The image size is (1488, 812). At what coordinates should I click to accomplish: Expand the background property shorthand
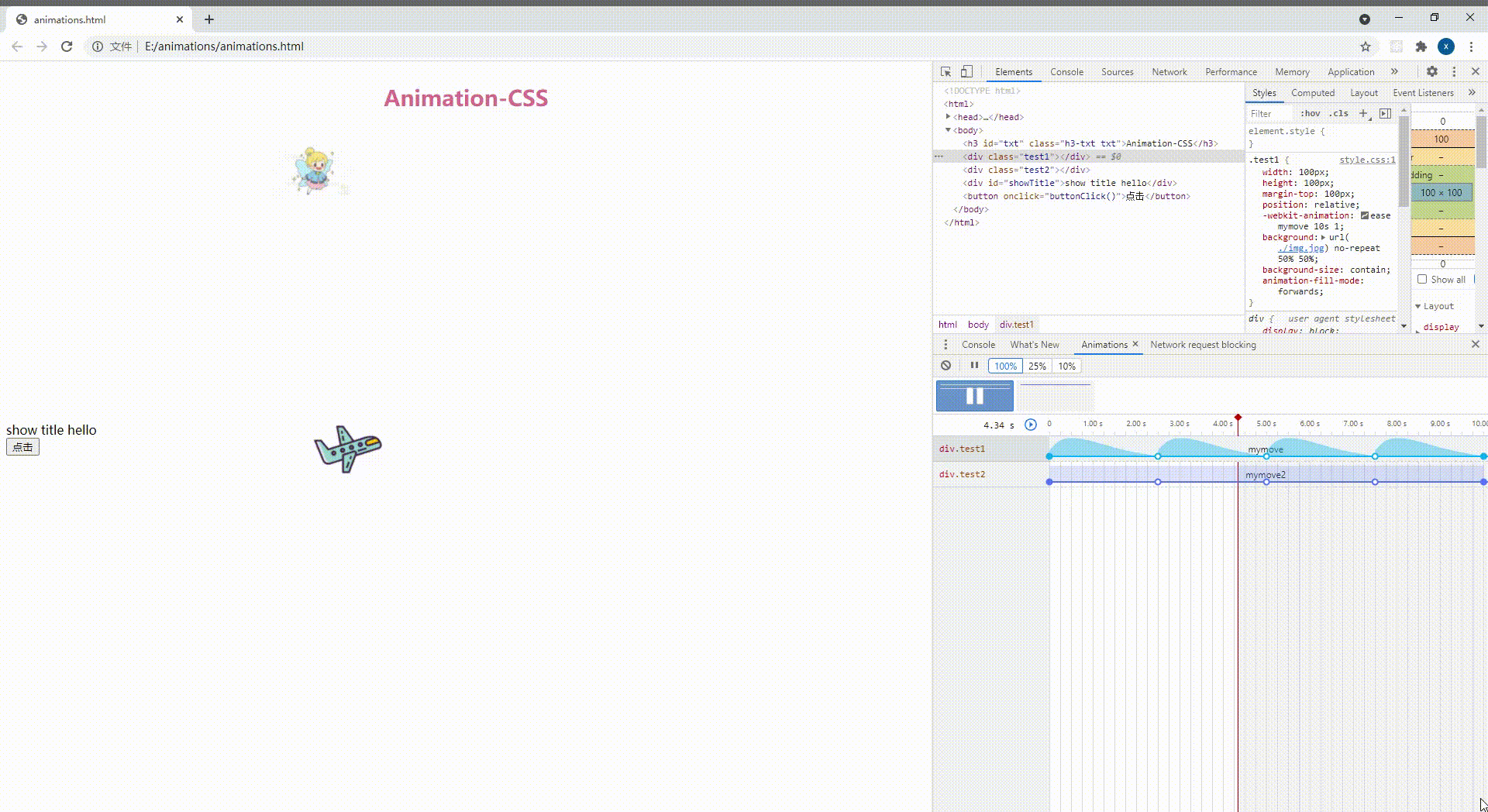(x=1323, y=237)
